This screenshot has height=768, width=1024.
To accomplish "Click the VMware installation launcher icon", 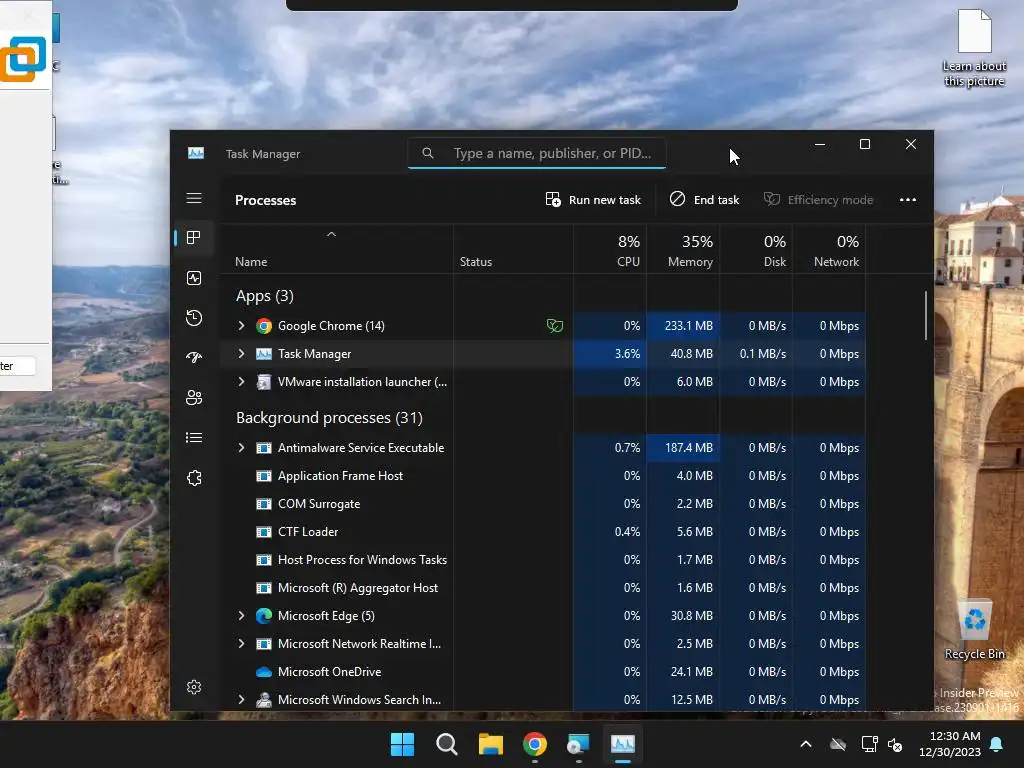I will coord(264,382).
